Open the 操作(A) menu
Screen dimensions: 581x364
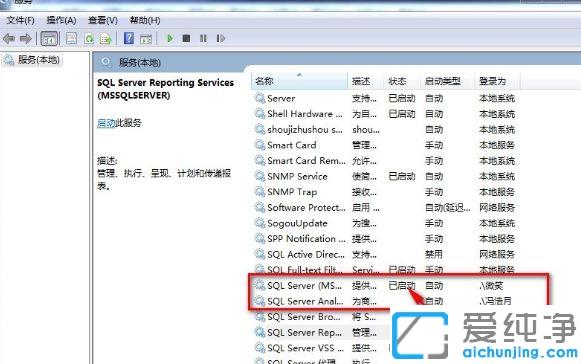point(62,20)
